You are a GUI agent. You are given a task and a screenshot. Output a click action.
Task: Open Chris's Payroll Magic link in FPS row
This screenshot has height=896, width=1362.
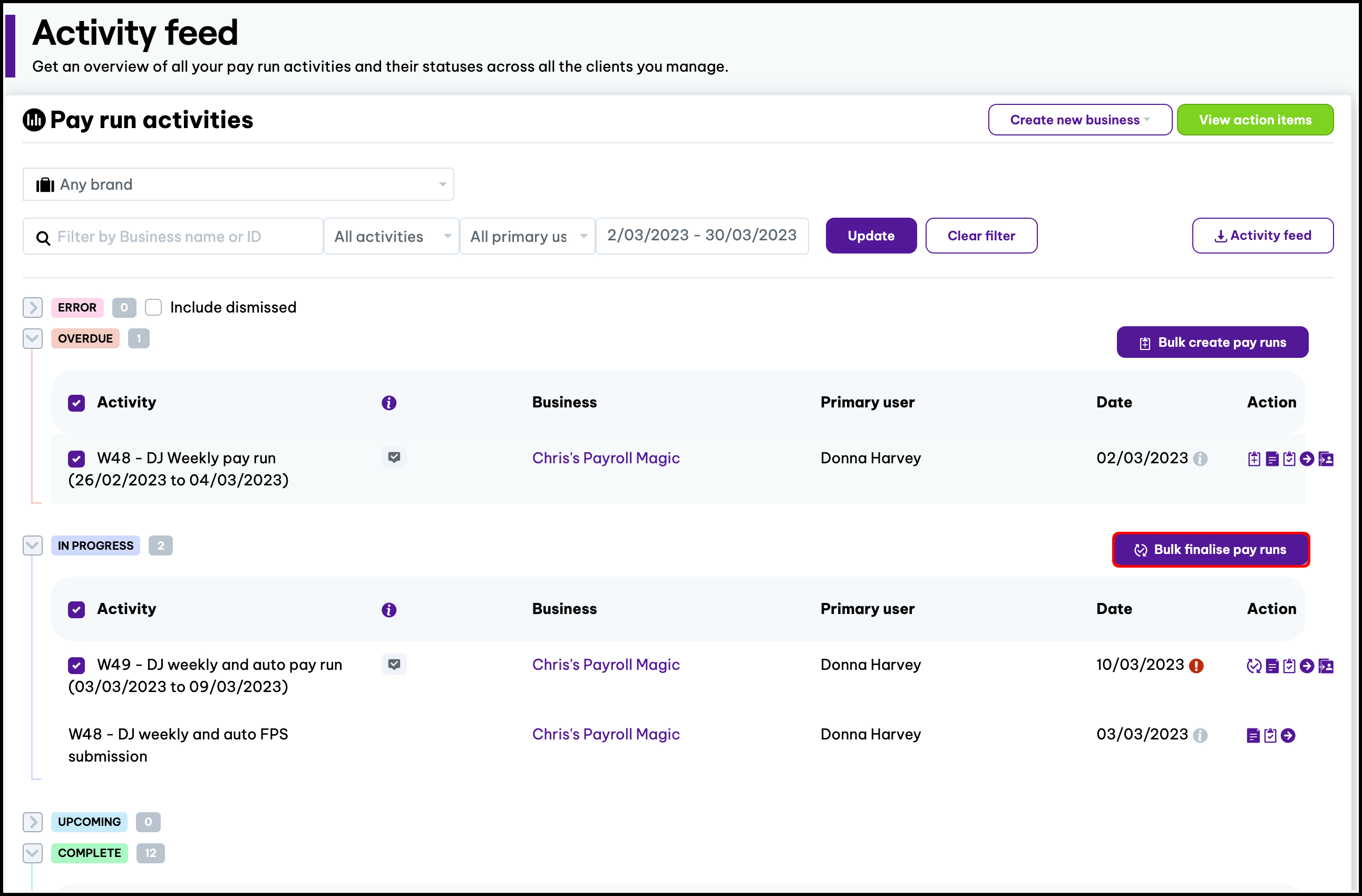click(x=606, y=735)
